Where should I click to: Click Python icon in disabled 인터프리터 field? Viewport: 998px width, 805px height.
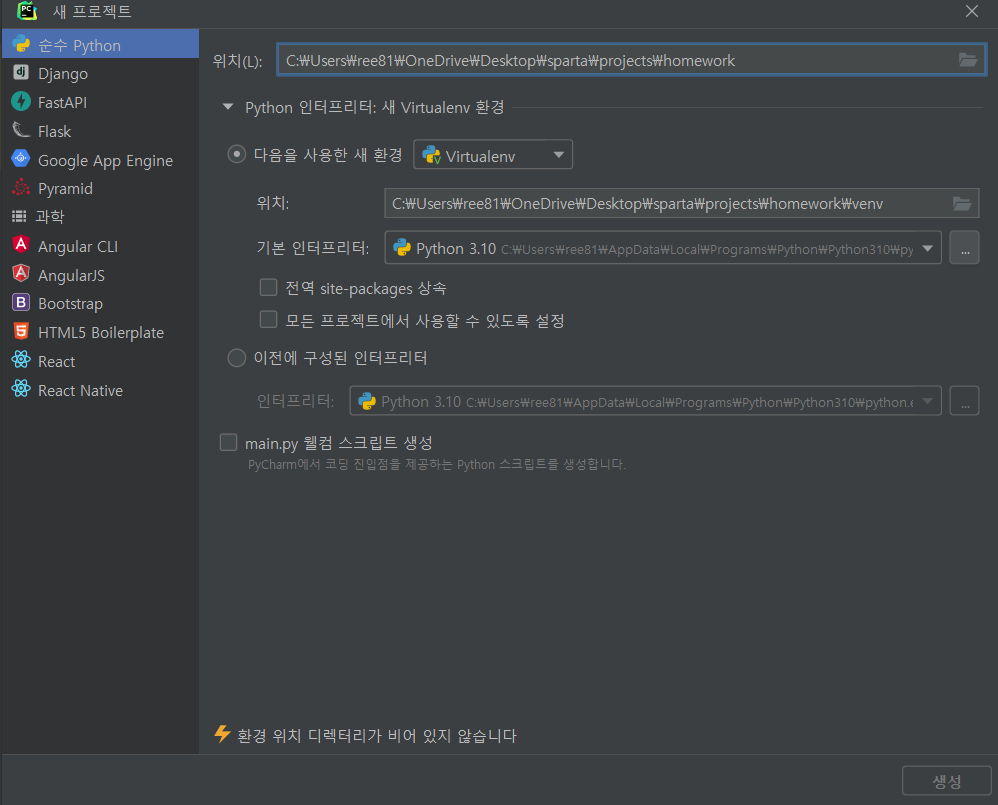point(367,401)
